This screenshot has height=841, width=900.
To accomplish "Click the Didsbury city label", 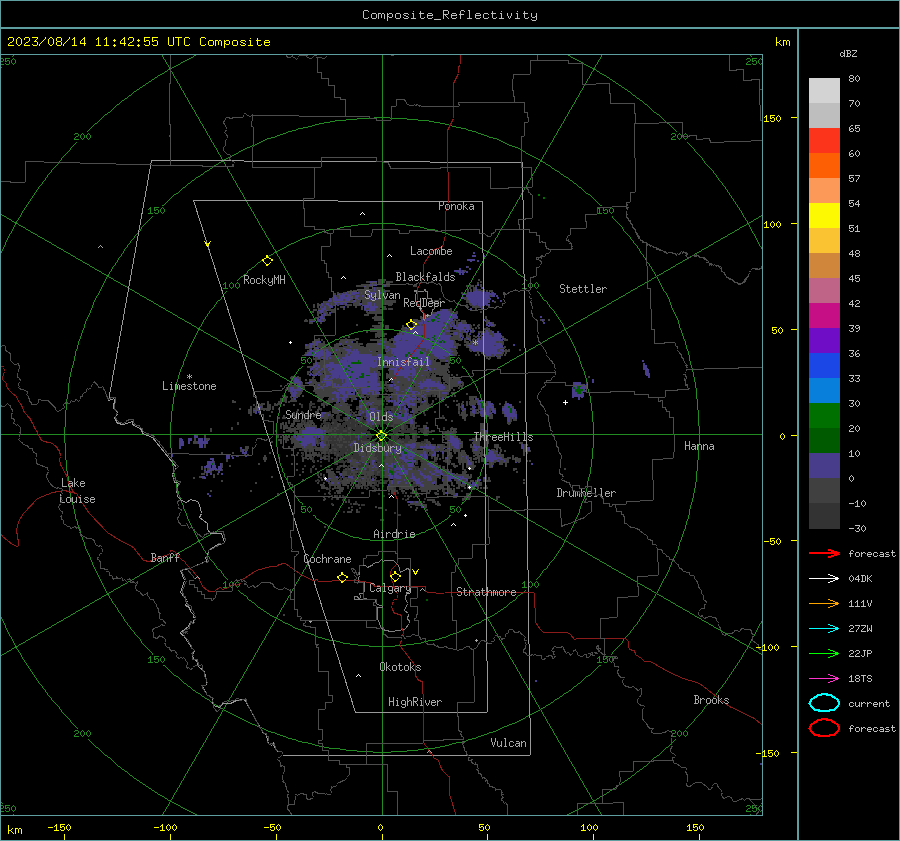I will (378, 448).
